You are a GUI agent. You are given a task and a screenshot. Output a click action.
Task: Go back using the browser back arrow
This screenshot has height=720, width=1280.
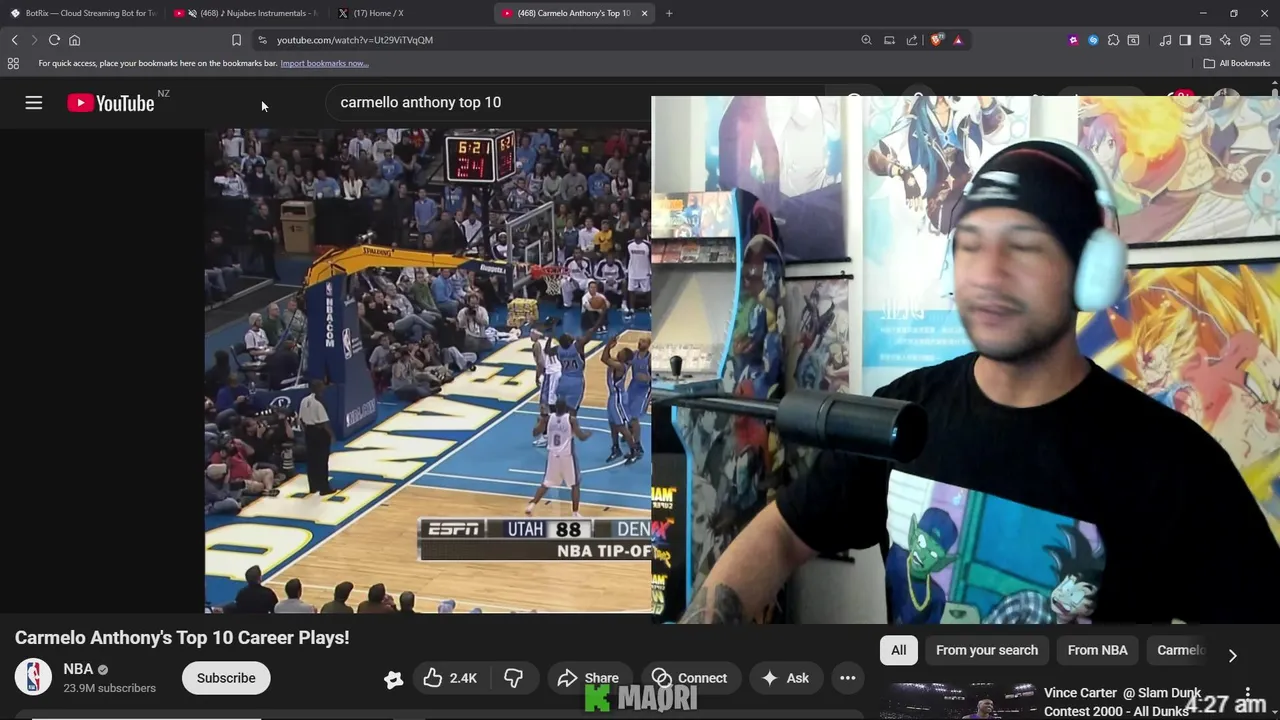(x=14, y=40)
